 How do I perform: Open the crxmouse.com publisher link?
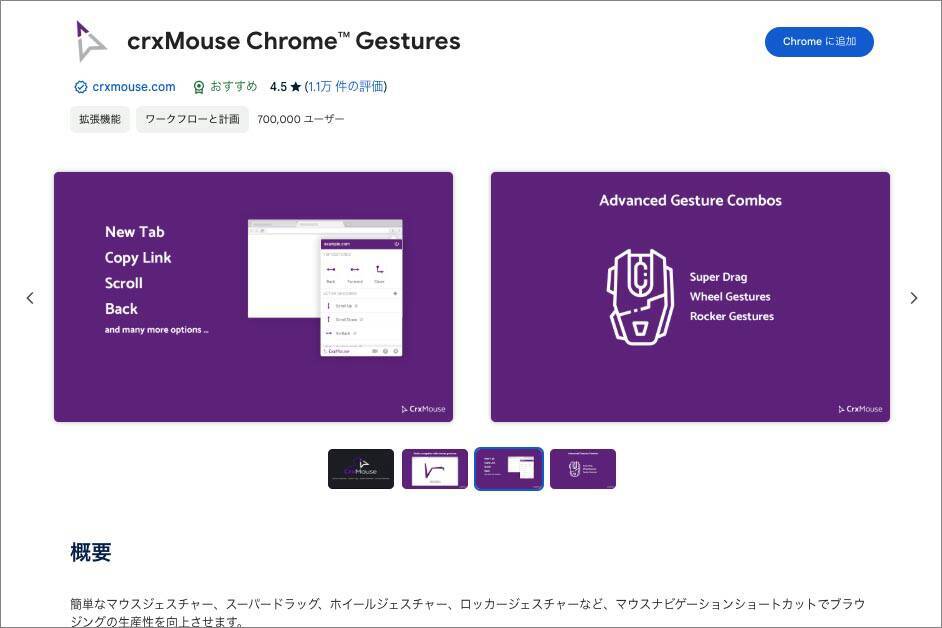point(133,87)
